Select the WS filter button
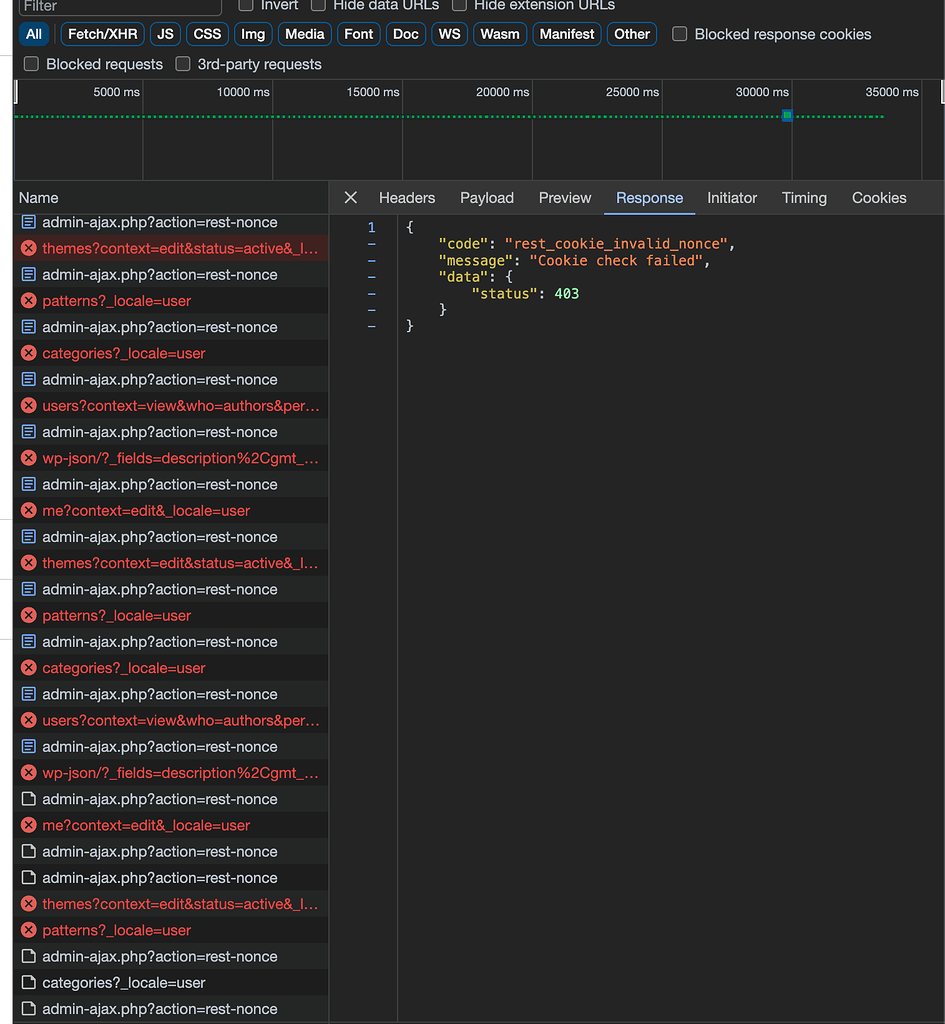945x1024 pixels. click(450, 34)
